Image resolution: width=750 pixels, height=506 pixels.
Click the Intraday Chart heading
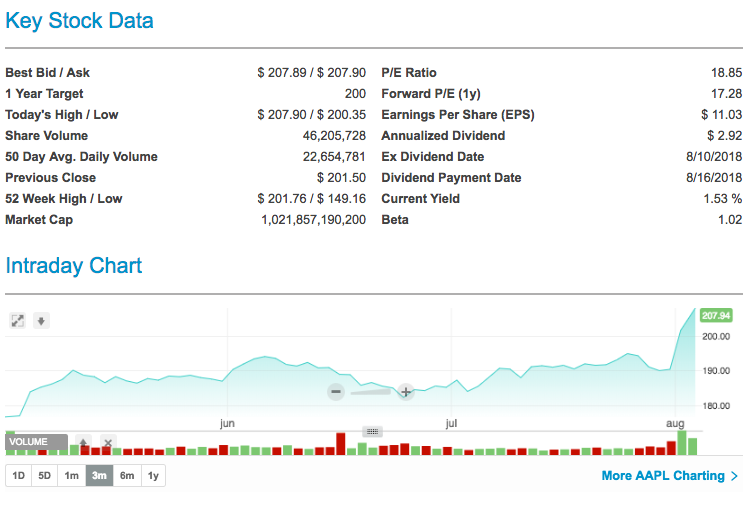[x=74, y=266]
